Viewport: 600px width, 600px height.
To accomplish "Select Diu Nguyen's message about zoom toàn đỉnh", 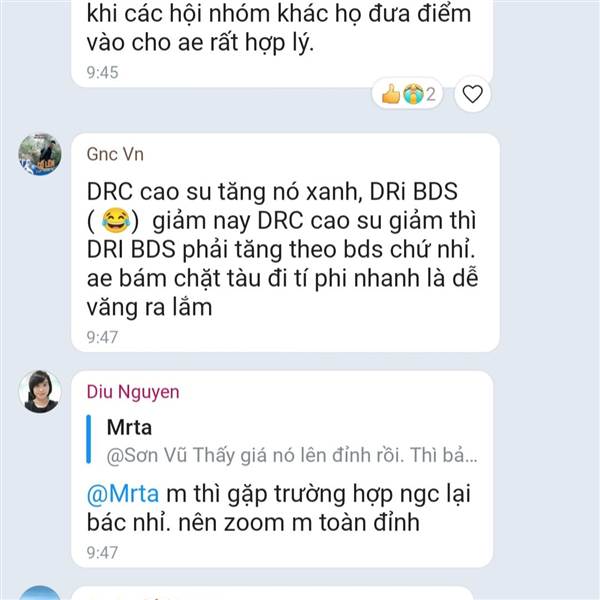I will coord(282,469).
